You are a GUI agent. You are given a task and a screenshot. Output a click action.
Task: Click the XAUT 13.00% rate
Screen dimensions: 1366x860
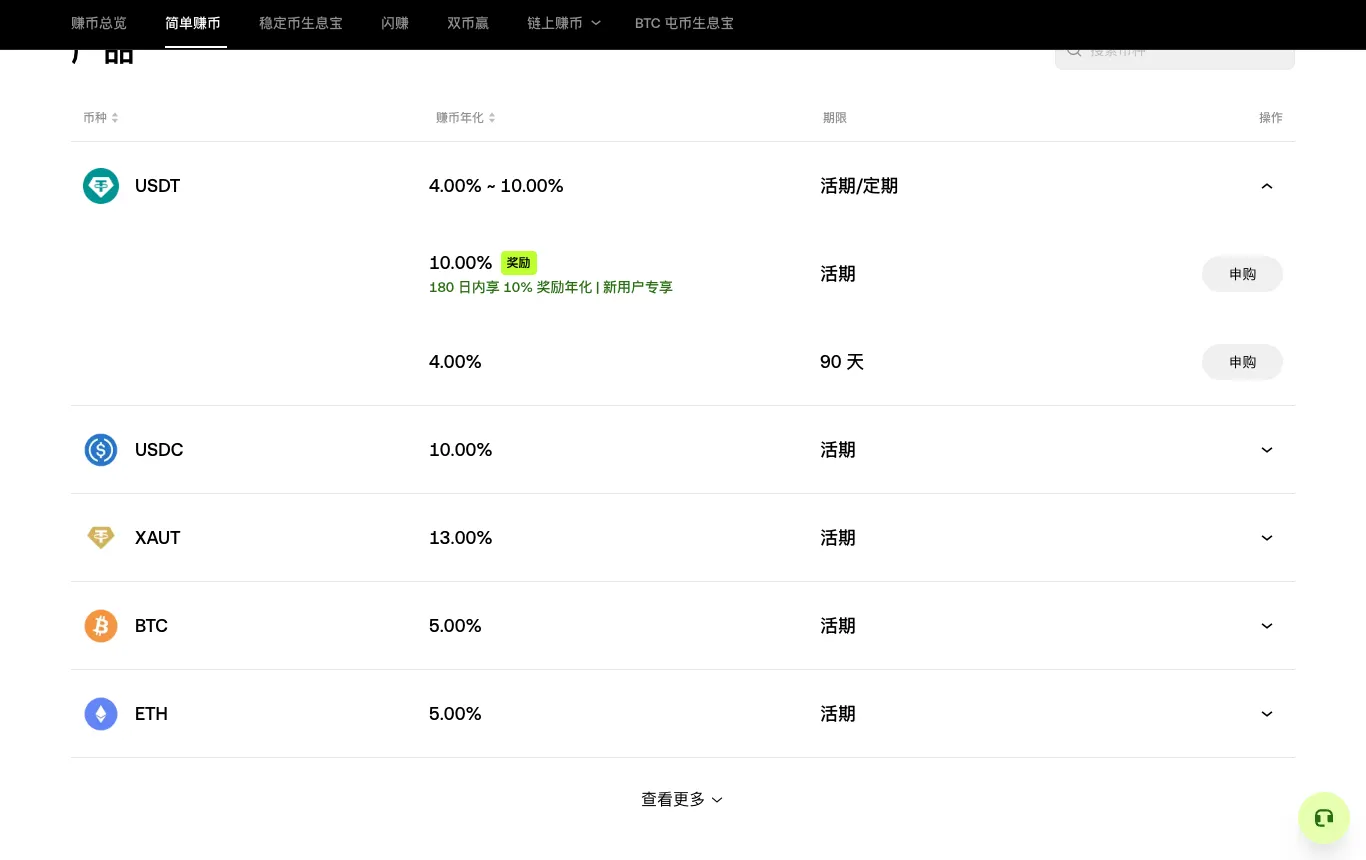click(x=461, y=538)
